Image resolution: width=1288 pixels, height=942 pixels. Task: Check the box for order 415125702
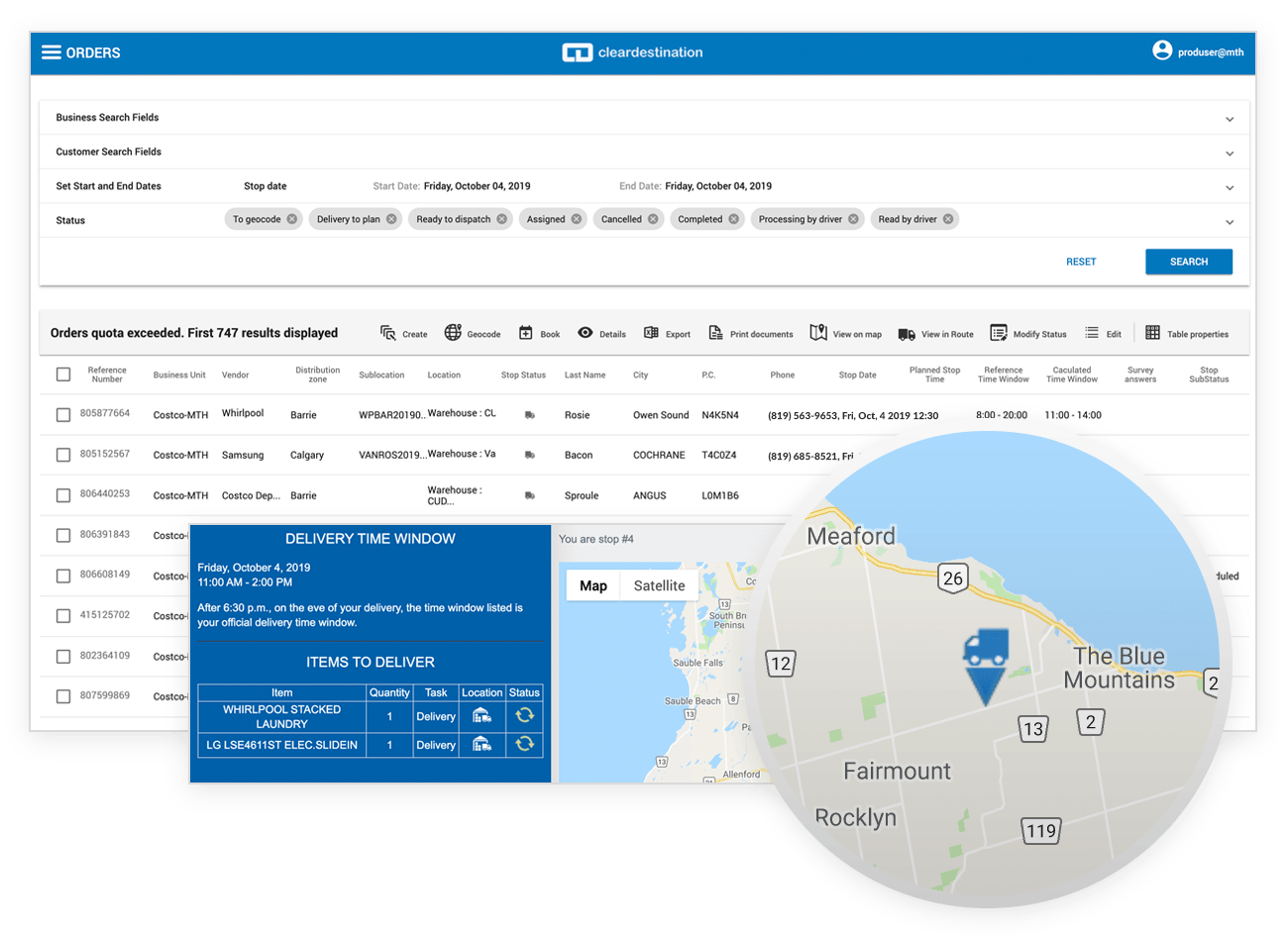[x=63, y=616]
